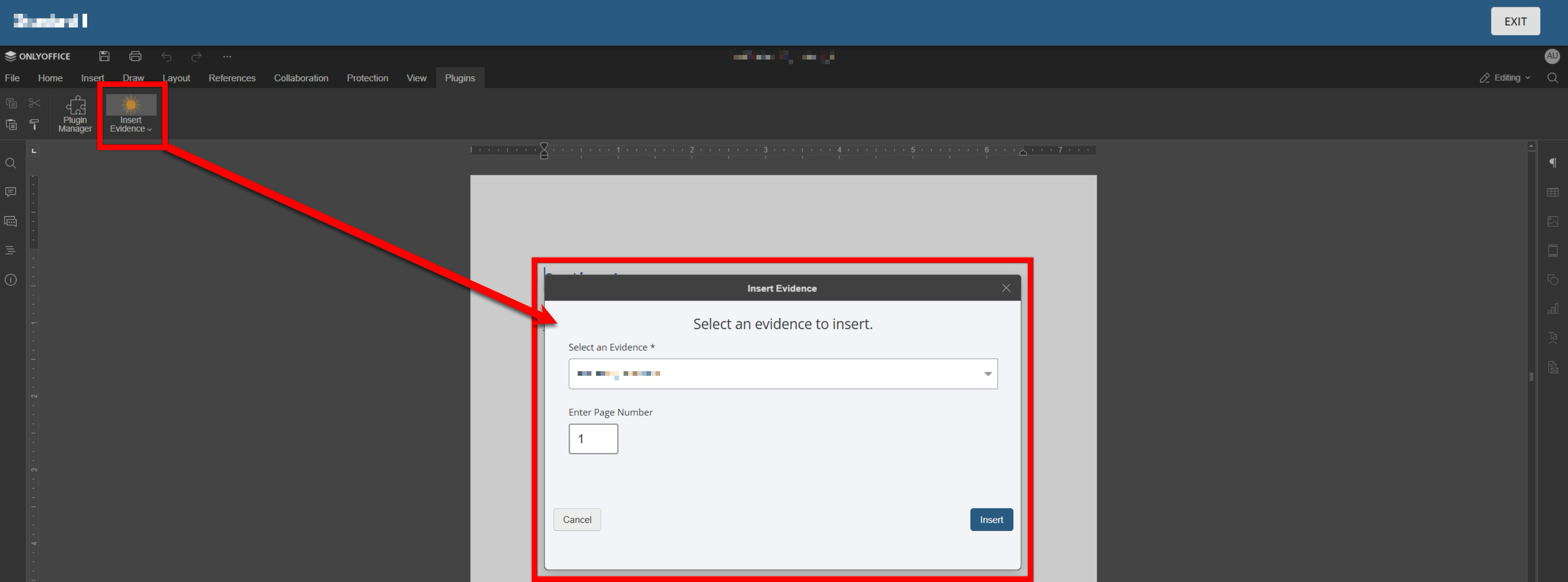Open the Chat panel in left sidebar

tap(11, 221)
